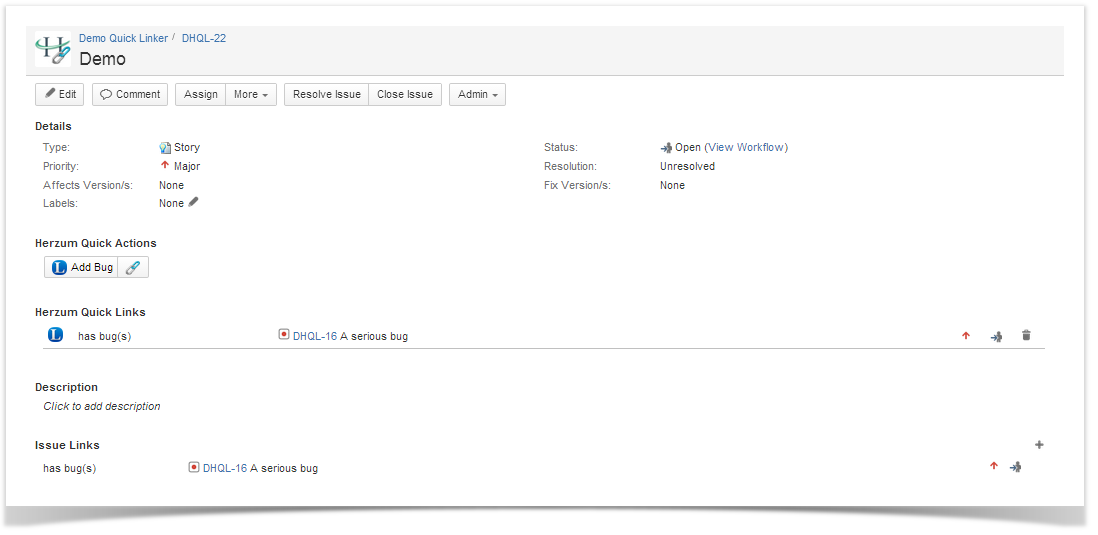Click the bug type icon beside DHQL-16 in Issue Links
This screenshot has width=1098, height=535.
coord(194,467)
